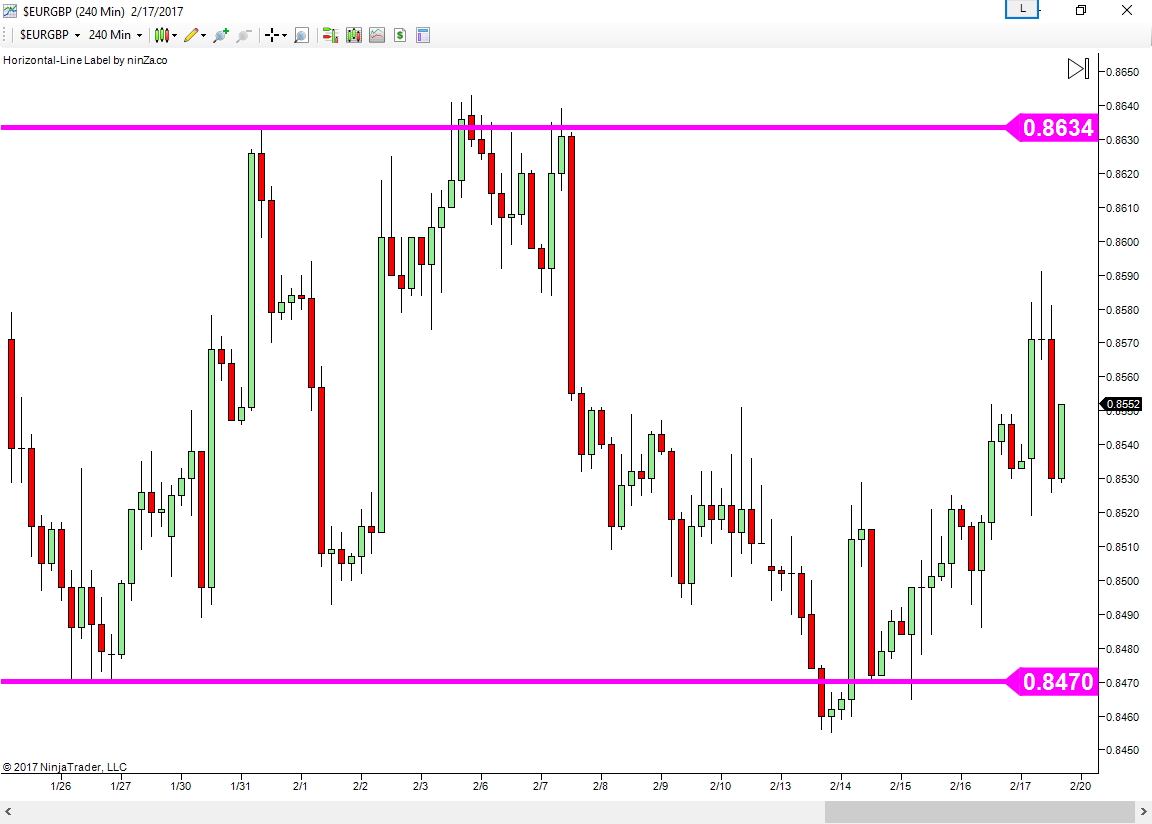Click the 0.8600 price axis label
This screenshot has width=1152, height=824.
coord(1122,242)
